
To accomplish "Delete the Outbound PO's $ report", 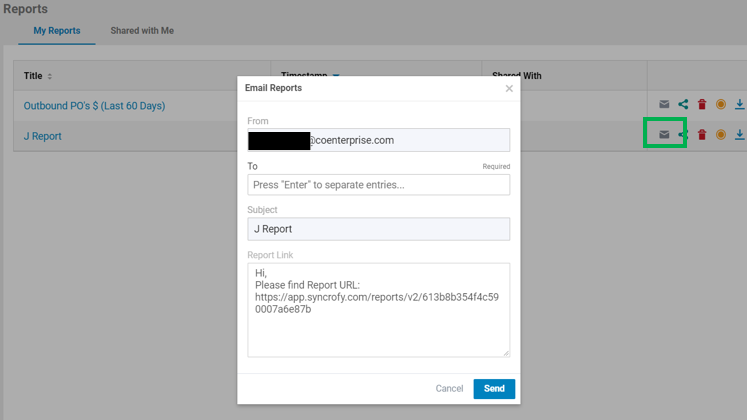I will point(702,104).
